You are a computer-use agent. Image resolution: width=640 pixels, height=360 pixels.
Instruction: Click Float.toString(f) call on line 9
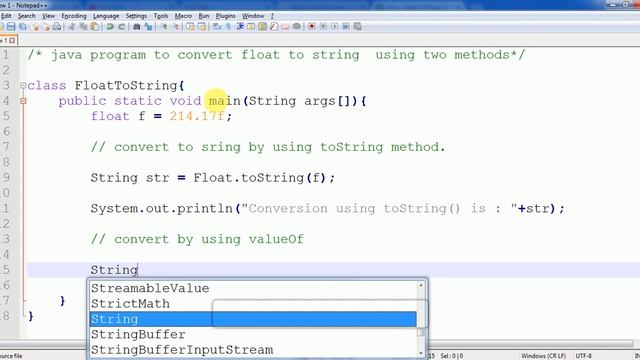(x=260, y=178)
